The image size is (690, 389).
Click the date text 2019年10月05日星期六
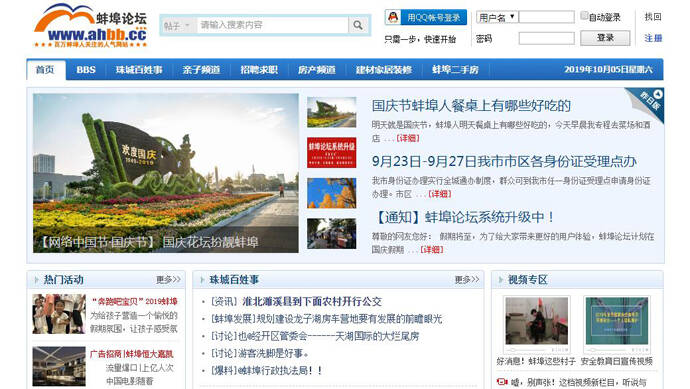[609, 70]
